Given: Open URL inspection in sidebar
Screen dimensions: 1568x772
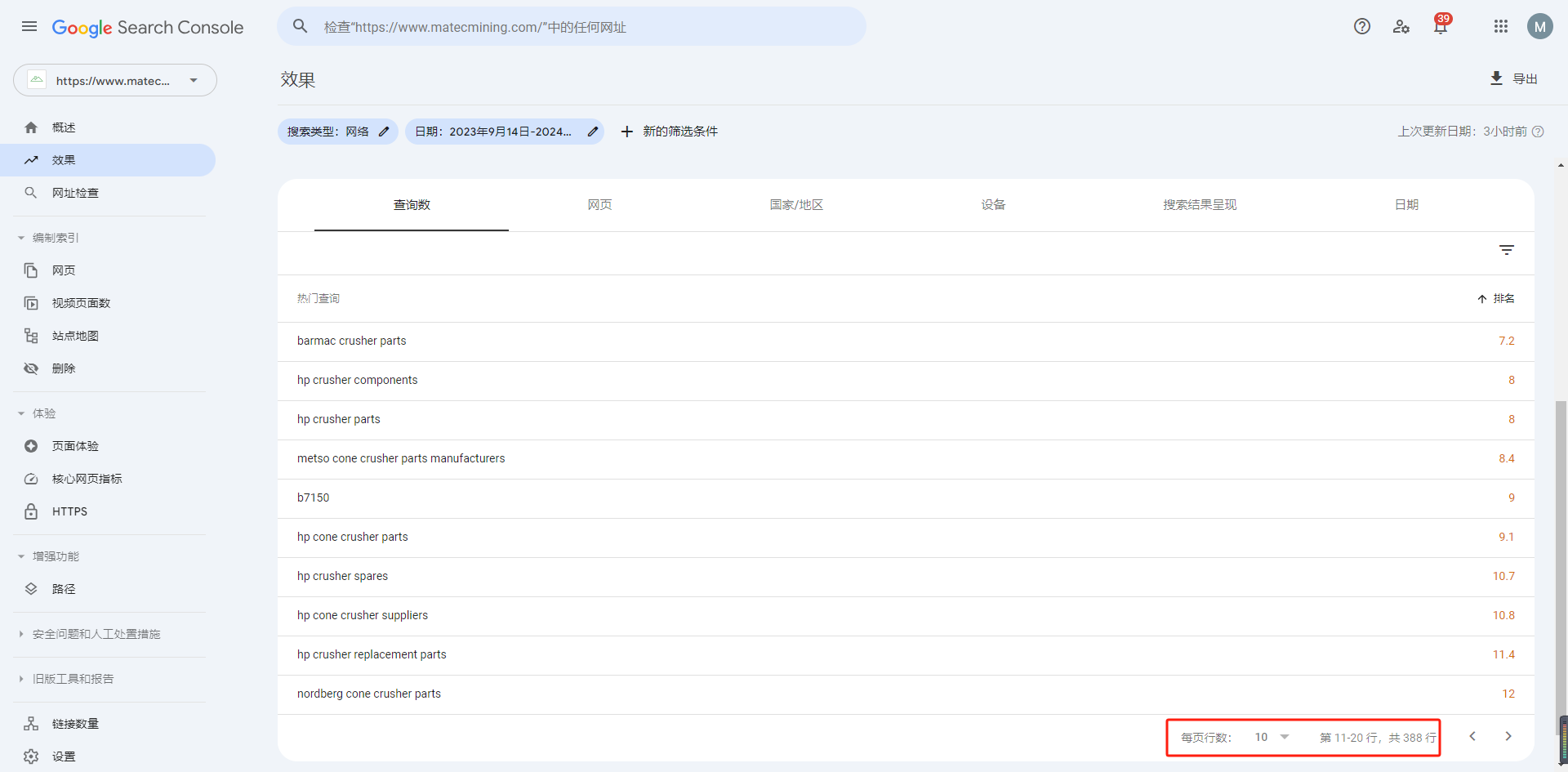Looking at the screenshot, I should pyautogui.click(x=108, y=193).
